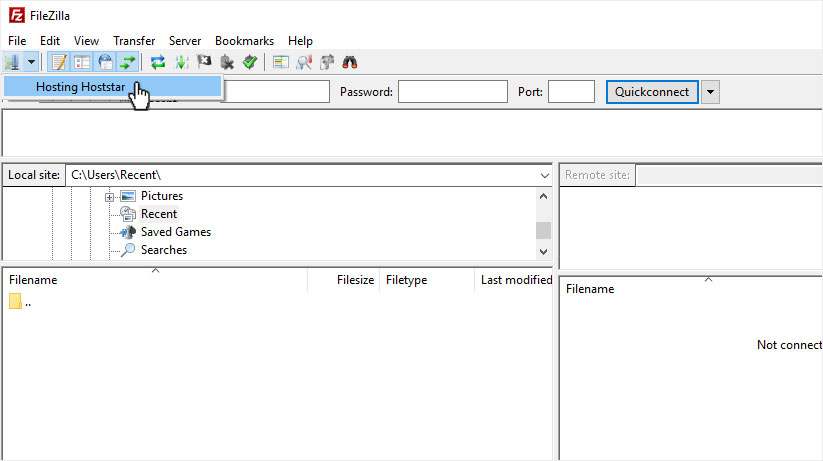Click the message log area
This screenshot has width=823, height=461.
point(412,132)
